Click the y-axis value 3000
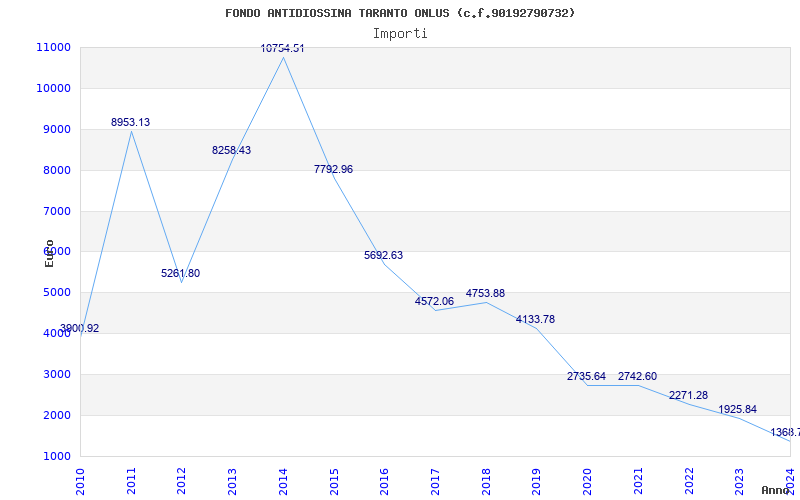This screenshot has height=500, width=800. tap(57, 374)
